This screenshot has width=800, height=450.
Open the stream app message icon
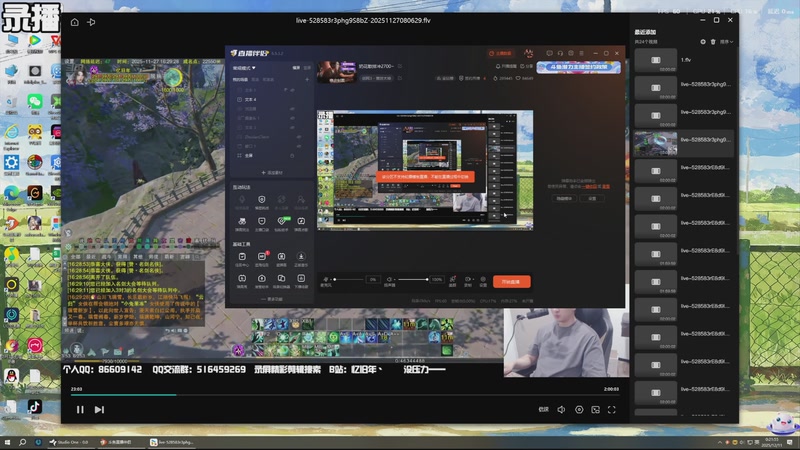[x=549, y=53]
